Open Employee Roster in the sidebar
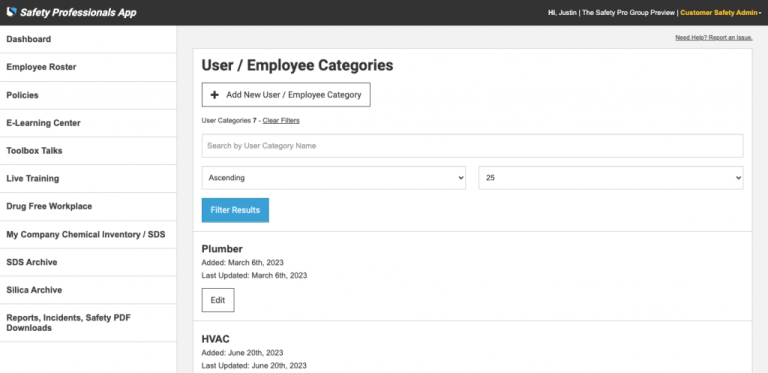This screenshot has width=768, height=373. coord(88,67)
